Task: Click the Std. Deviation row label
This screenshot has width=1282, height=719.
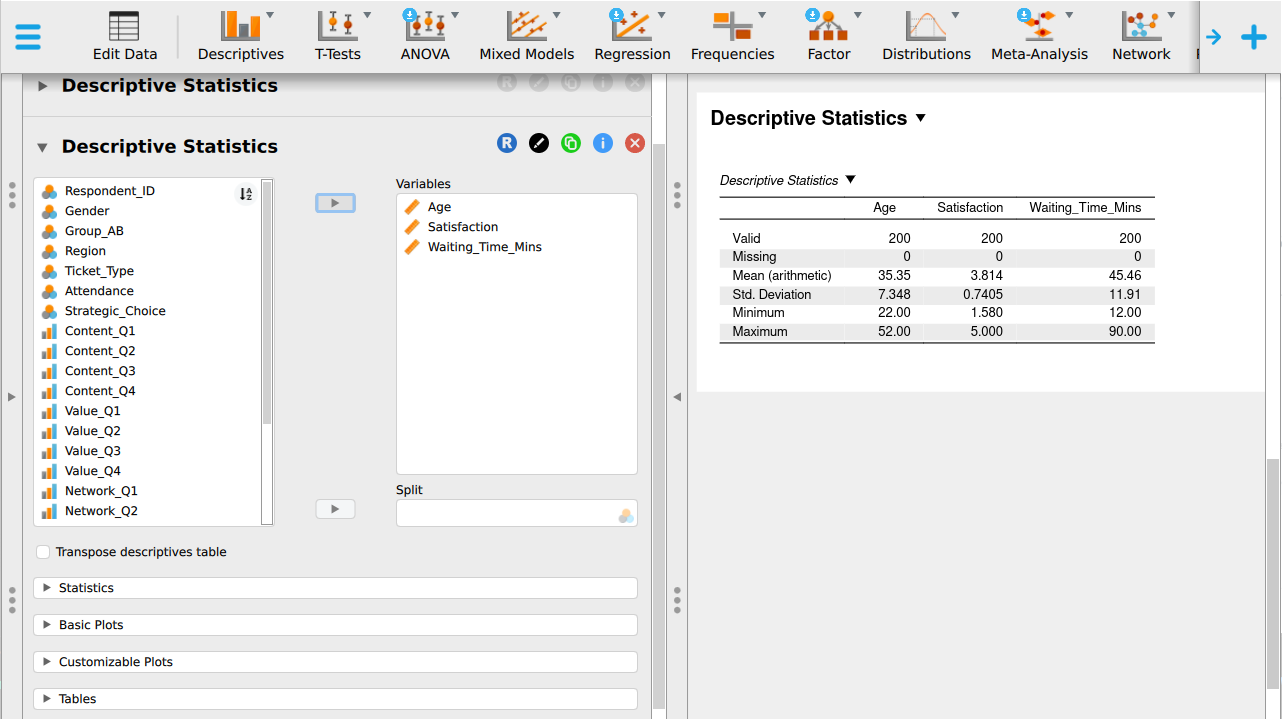Action: coord(772,295)
